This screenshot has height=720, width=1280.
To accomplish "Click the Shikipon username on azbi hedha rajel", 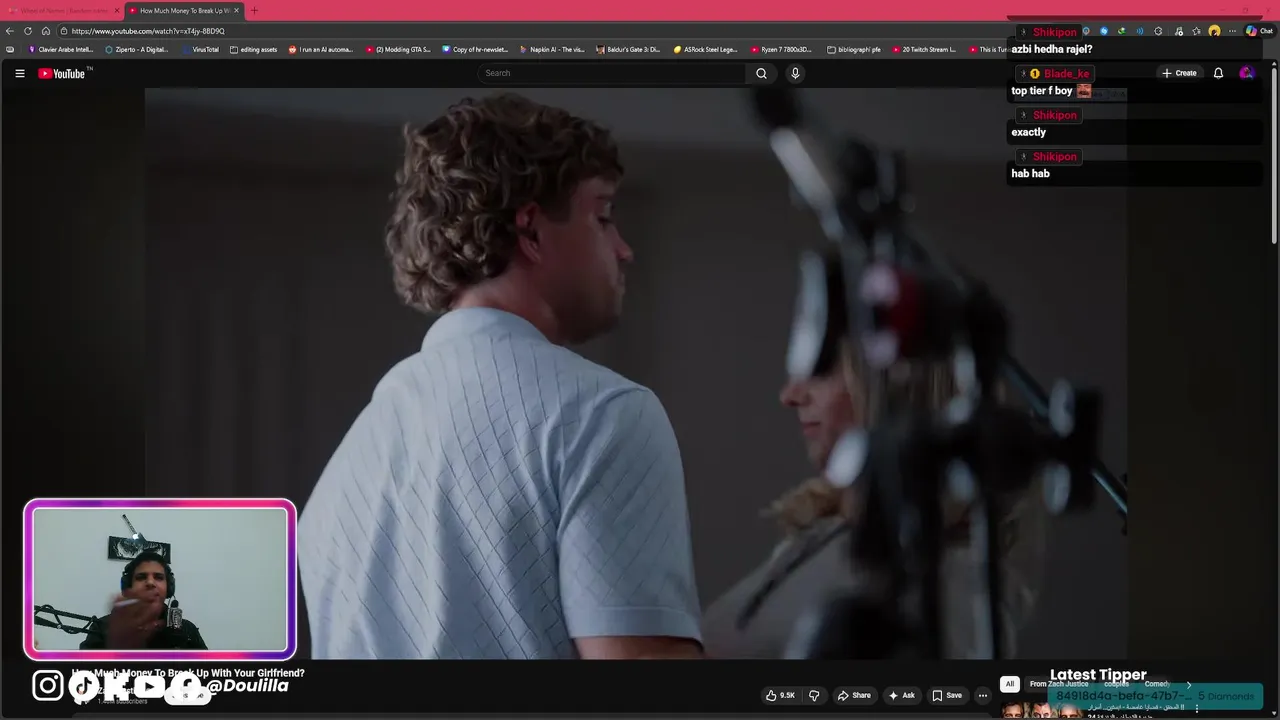I will (1054, 32).
